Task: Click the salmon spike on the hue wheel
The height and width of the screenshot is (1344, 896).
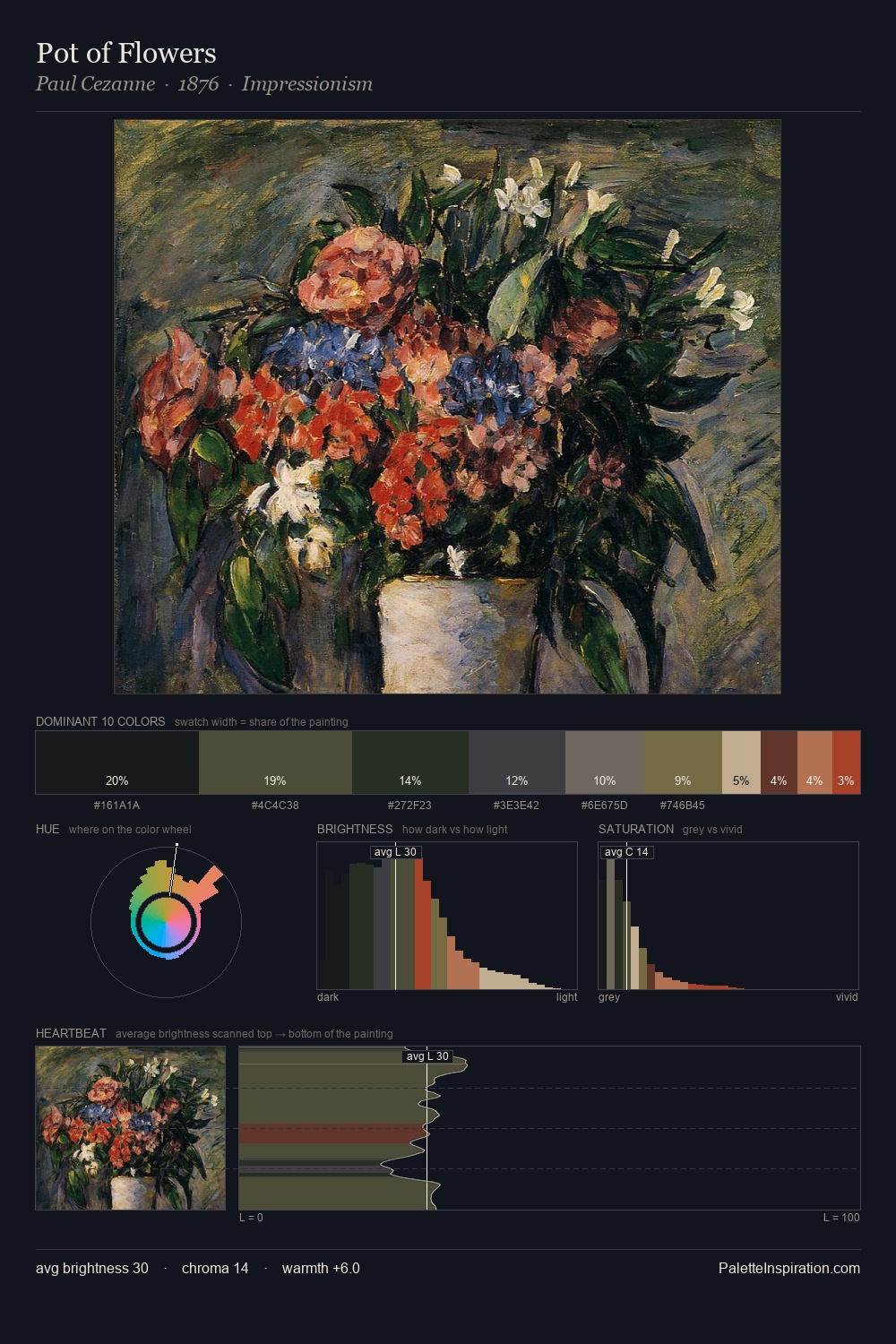Action: [x=208, y=883]
